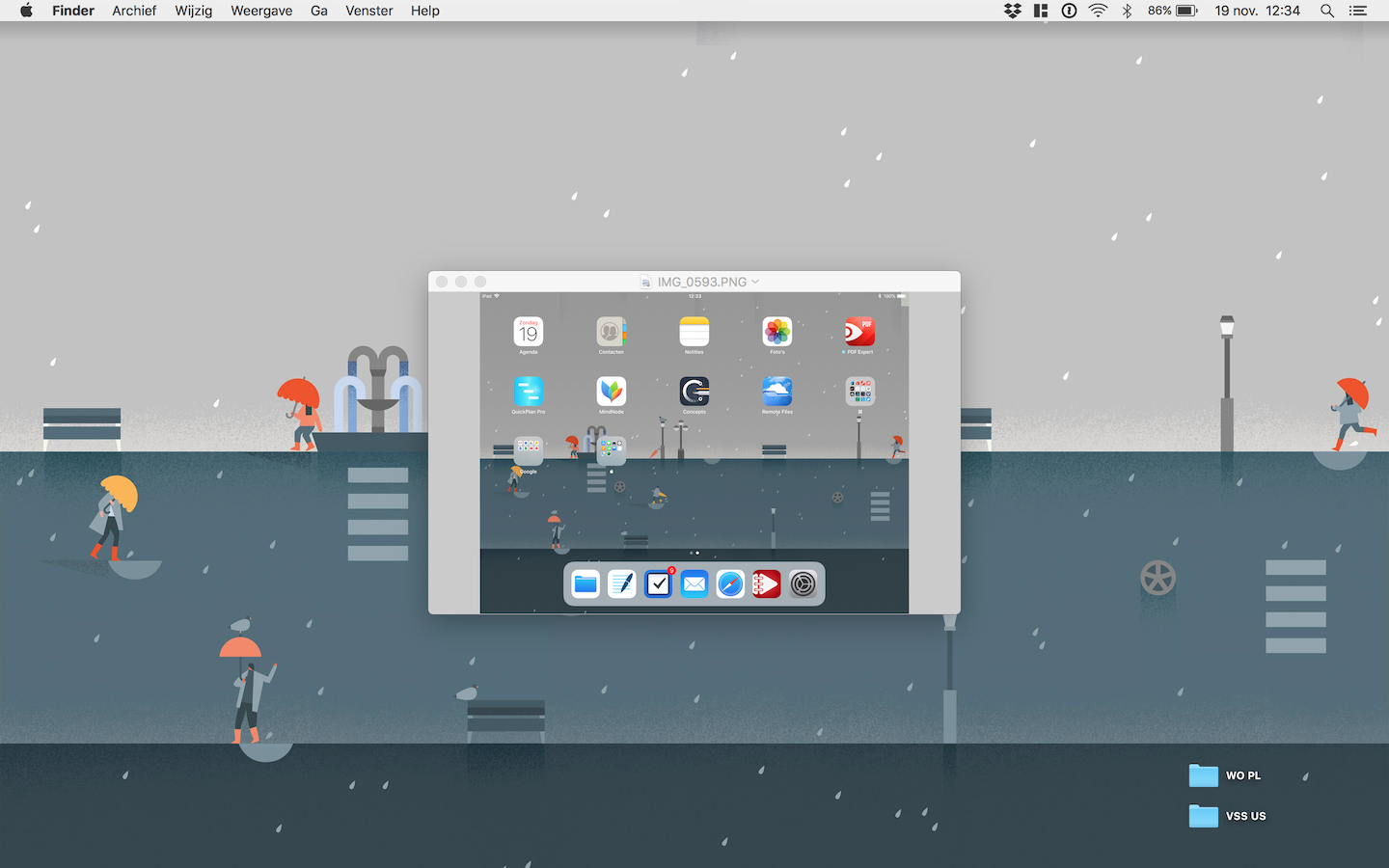Click the QuickPlan Pro icon in the image

click(529, 392)
